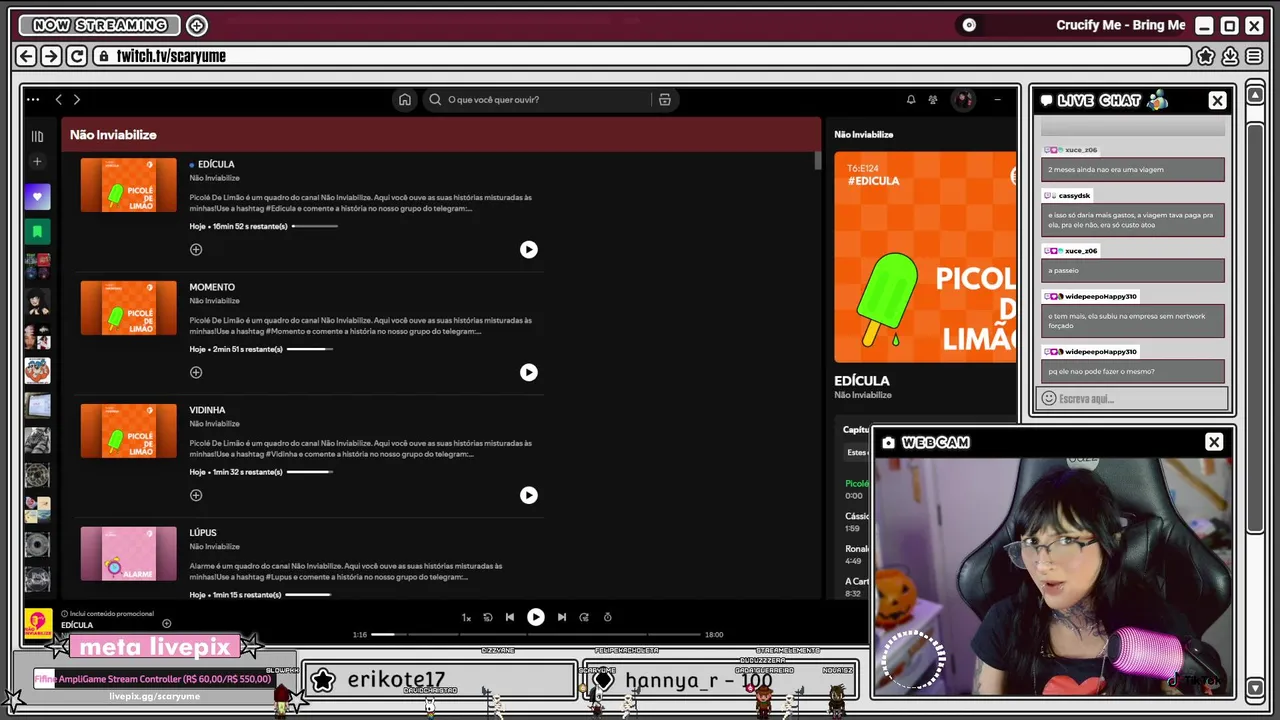Add the VIDINHA episode to library
The width and height of the screenshot is (1280, 720).
coord(196,495)
